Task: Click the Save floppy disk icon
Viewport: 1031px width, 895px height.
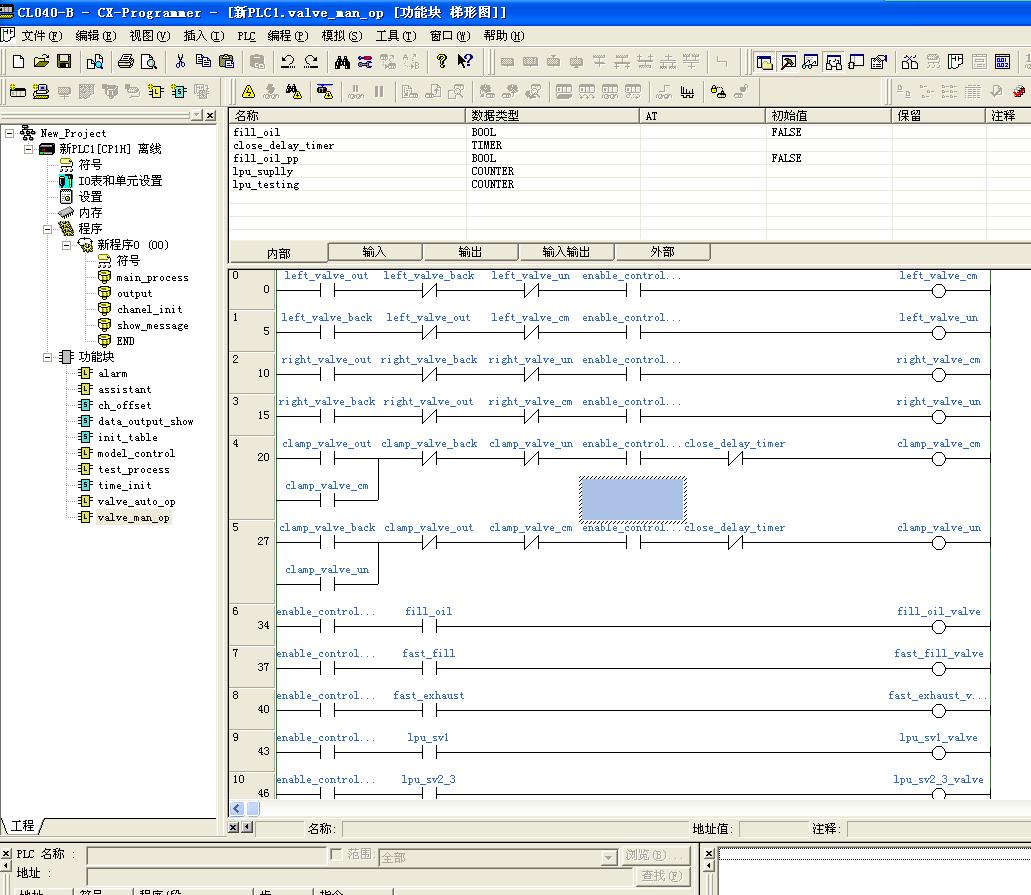Action: tap(64, 62)
